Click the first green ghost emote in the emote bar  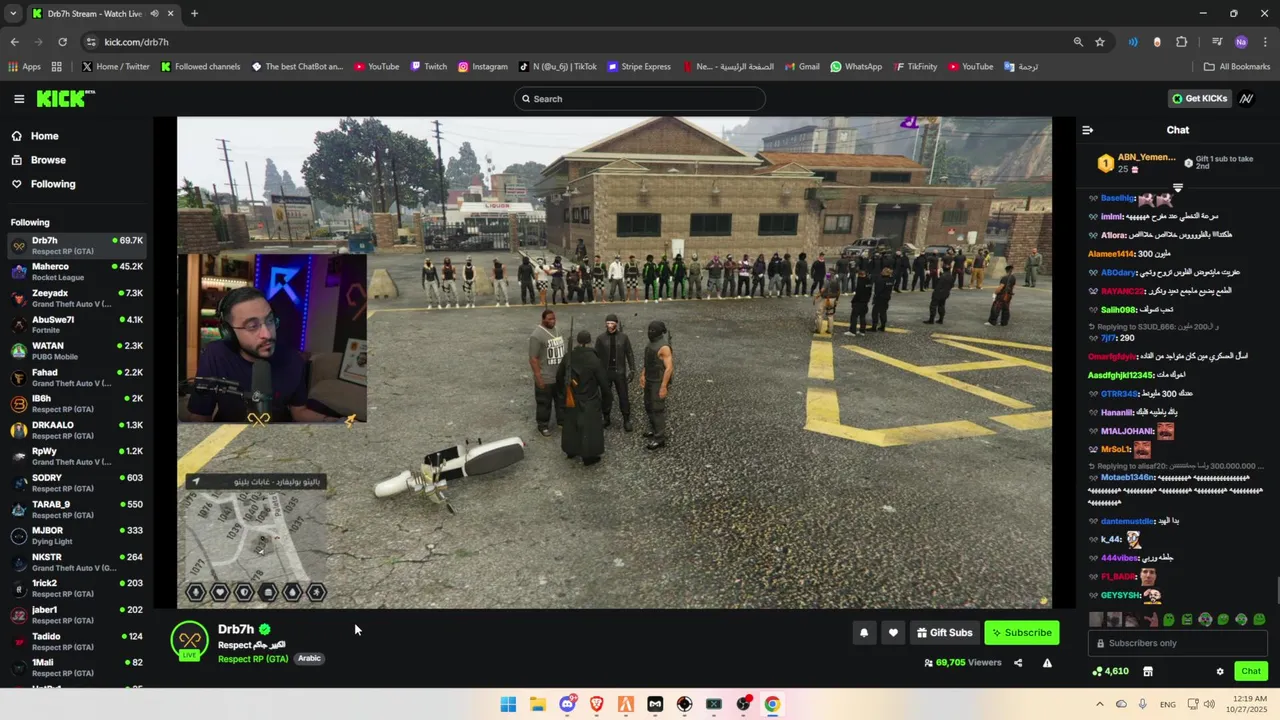pos(1168,620)
